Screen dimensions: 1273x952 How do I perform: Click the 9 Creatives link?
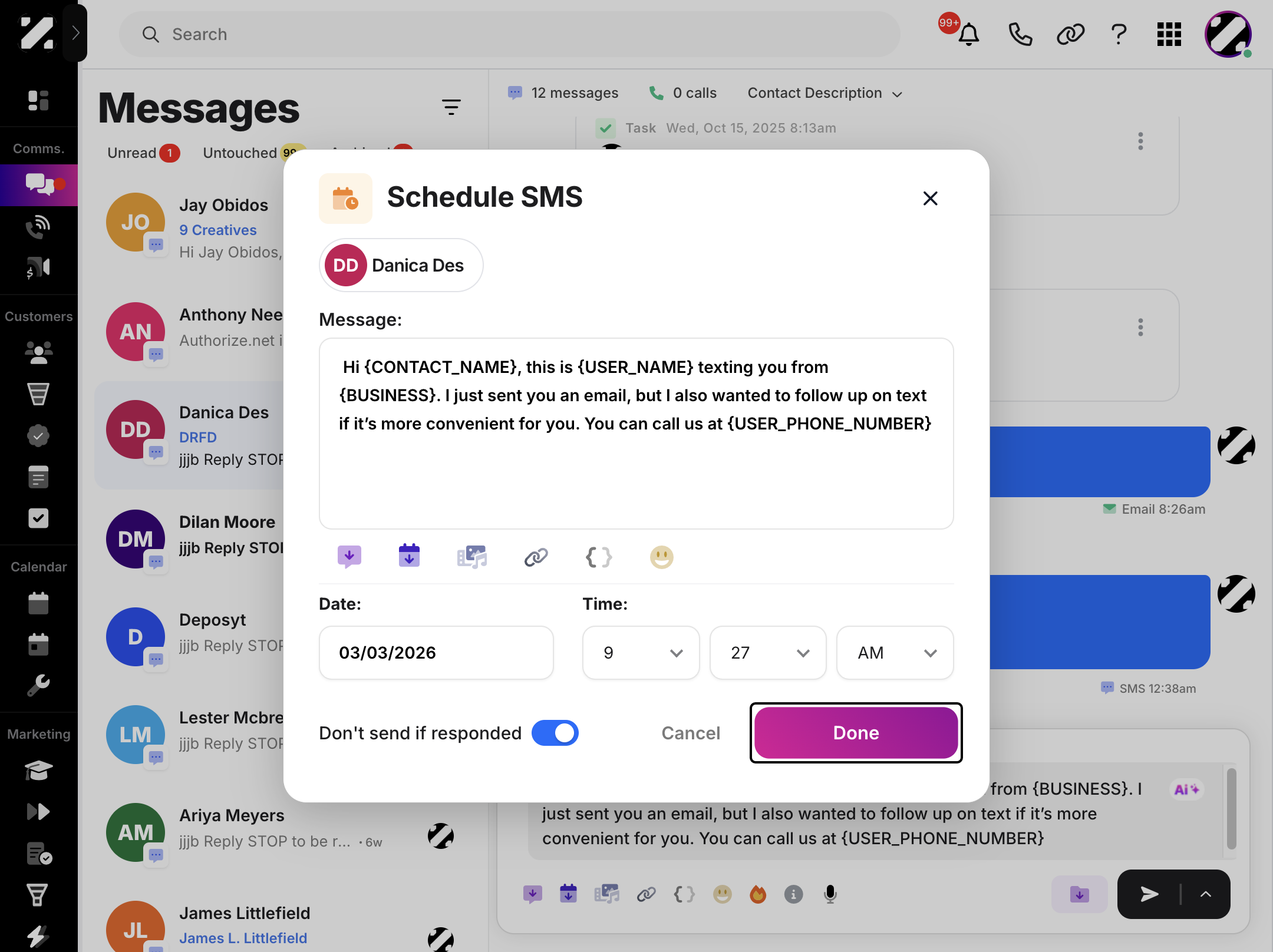[217, 230]
